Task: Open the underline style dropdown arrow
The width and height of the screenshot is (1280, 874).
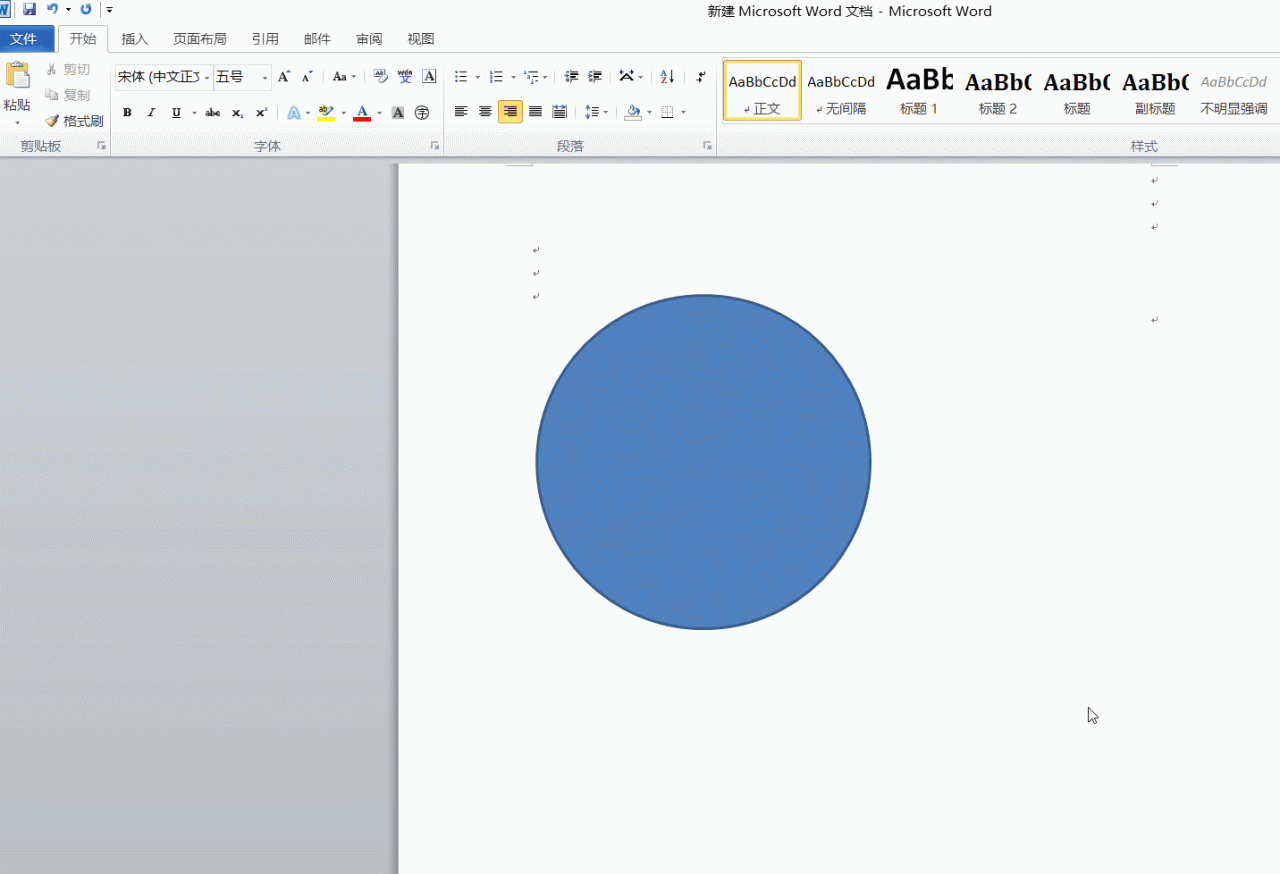Action: point(194,113)
